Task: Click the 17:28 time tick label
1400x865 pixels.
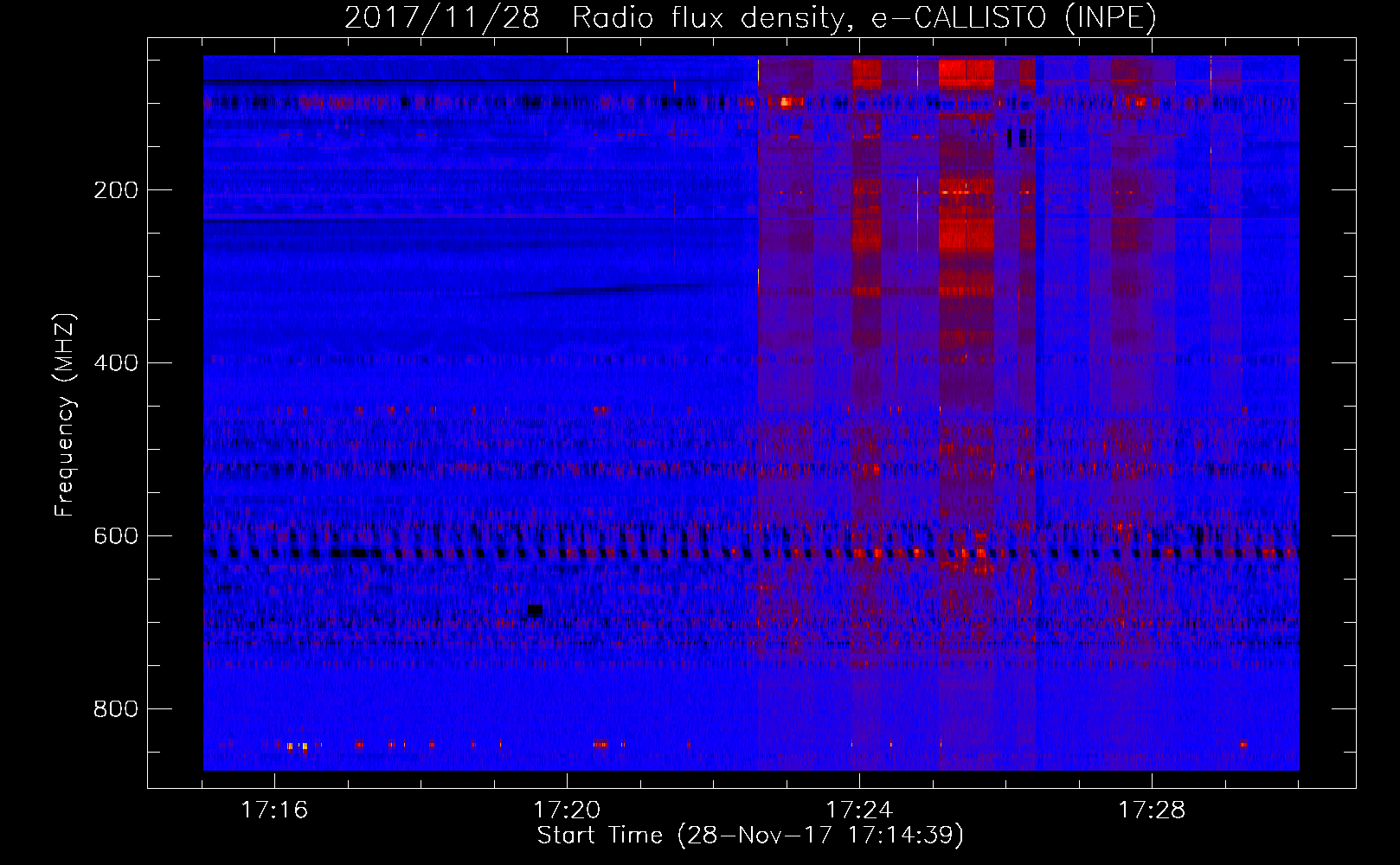Action: 1152,811
